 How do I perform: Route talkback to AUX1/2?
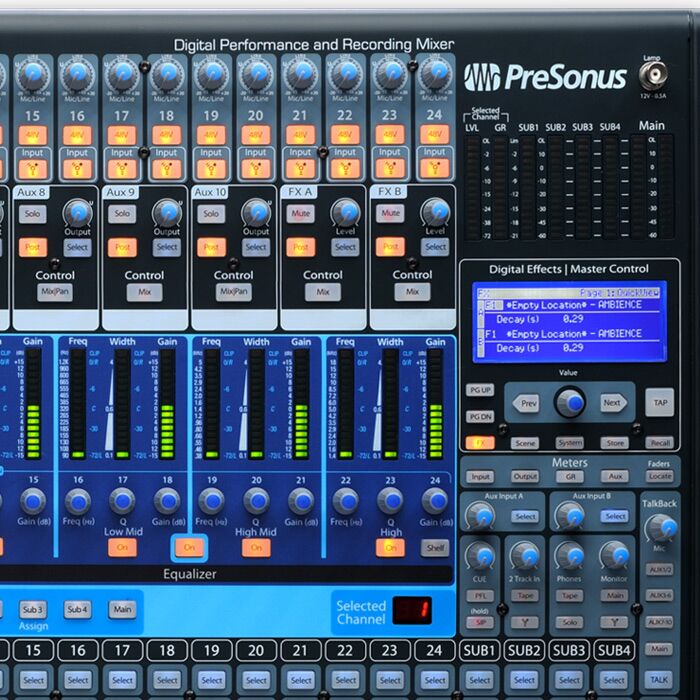[659, 570]
